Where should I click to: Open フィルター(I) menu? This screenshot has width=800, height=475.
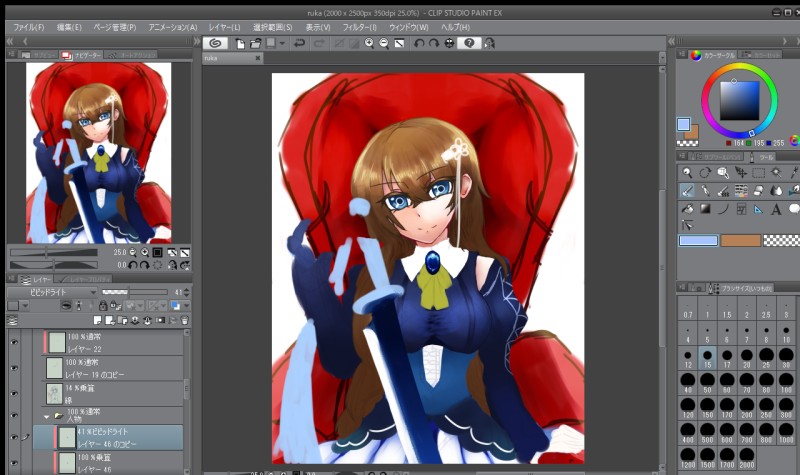359,27
